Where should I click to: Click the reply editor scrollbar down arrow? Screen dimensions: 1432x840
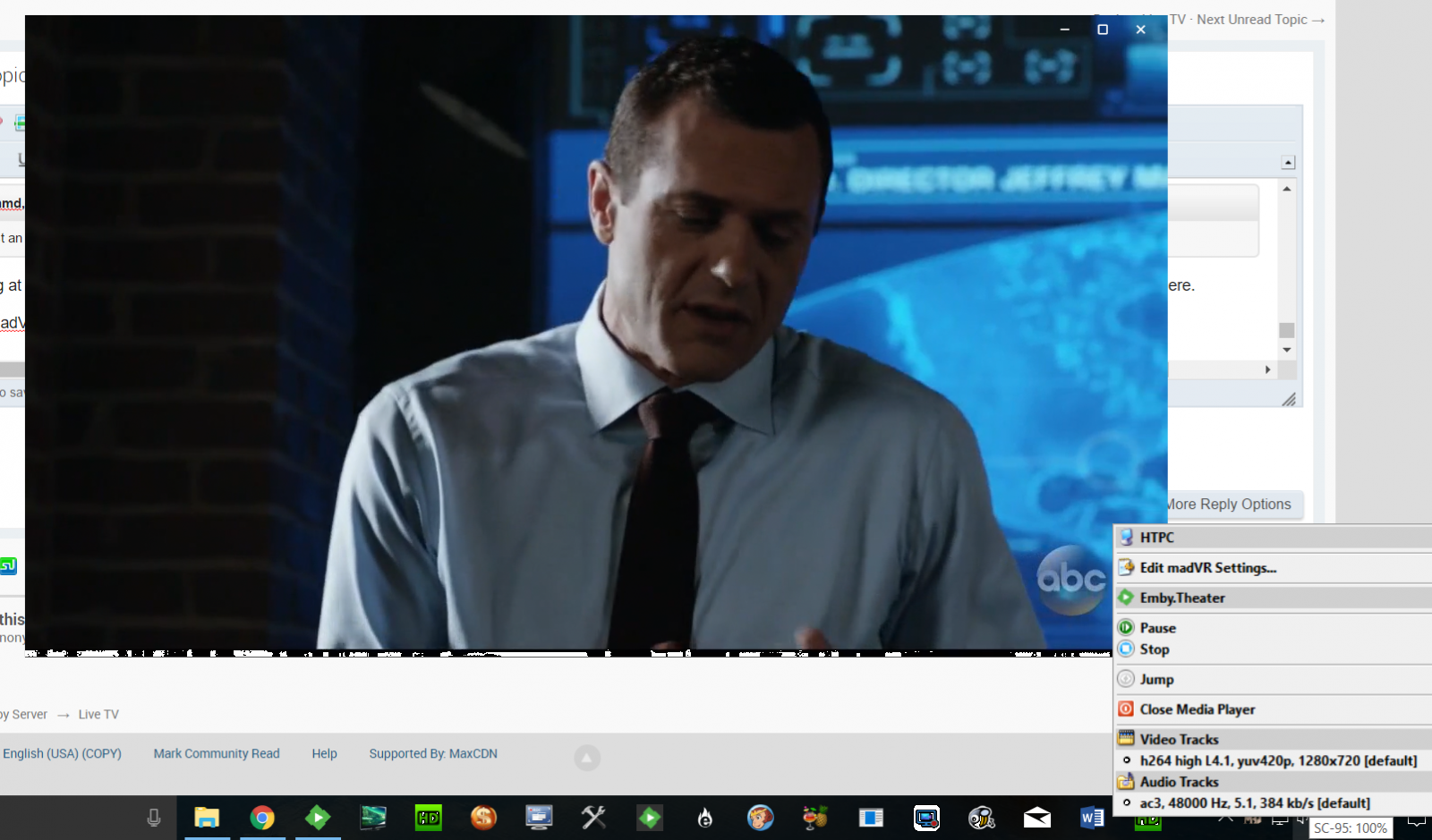[x=1287, y=350]
